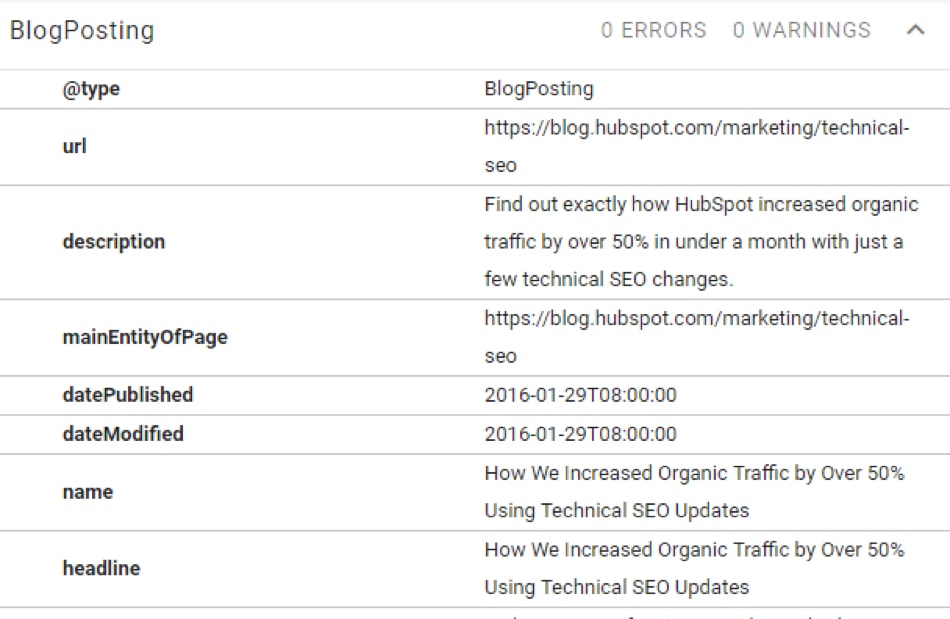Select the description property label

[114, 242]
